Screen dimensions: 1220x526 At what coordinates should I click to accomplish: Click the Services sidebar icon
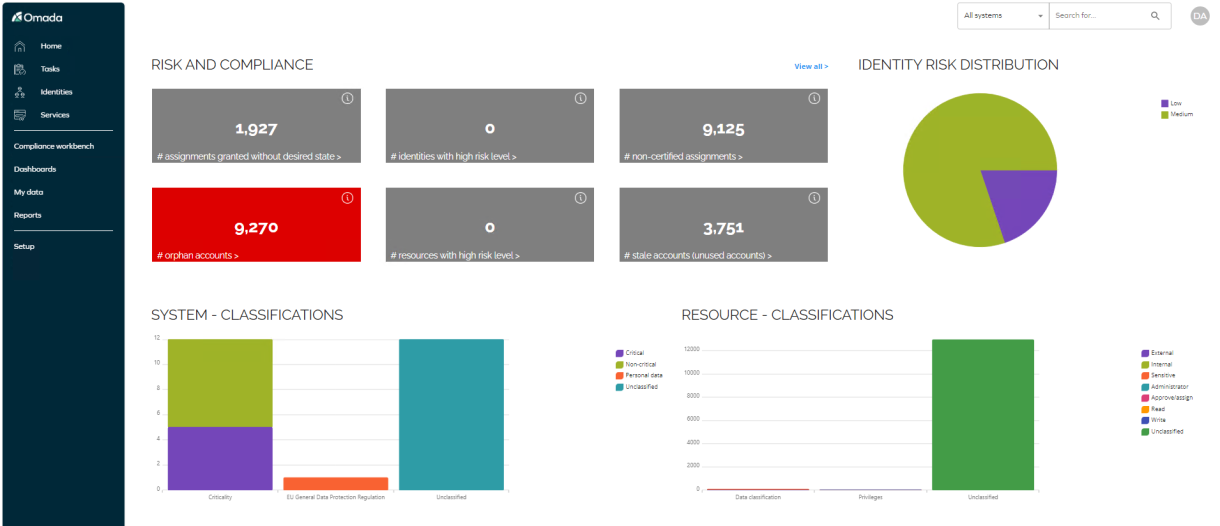coord(19,115)
